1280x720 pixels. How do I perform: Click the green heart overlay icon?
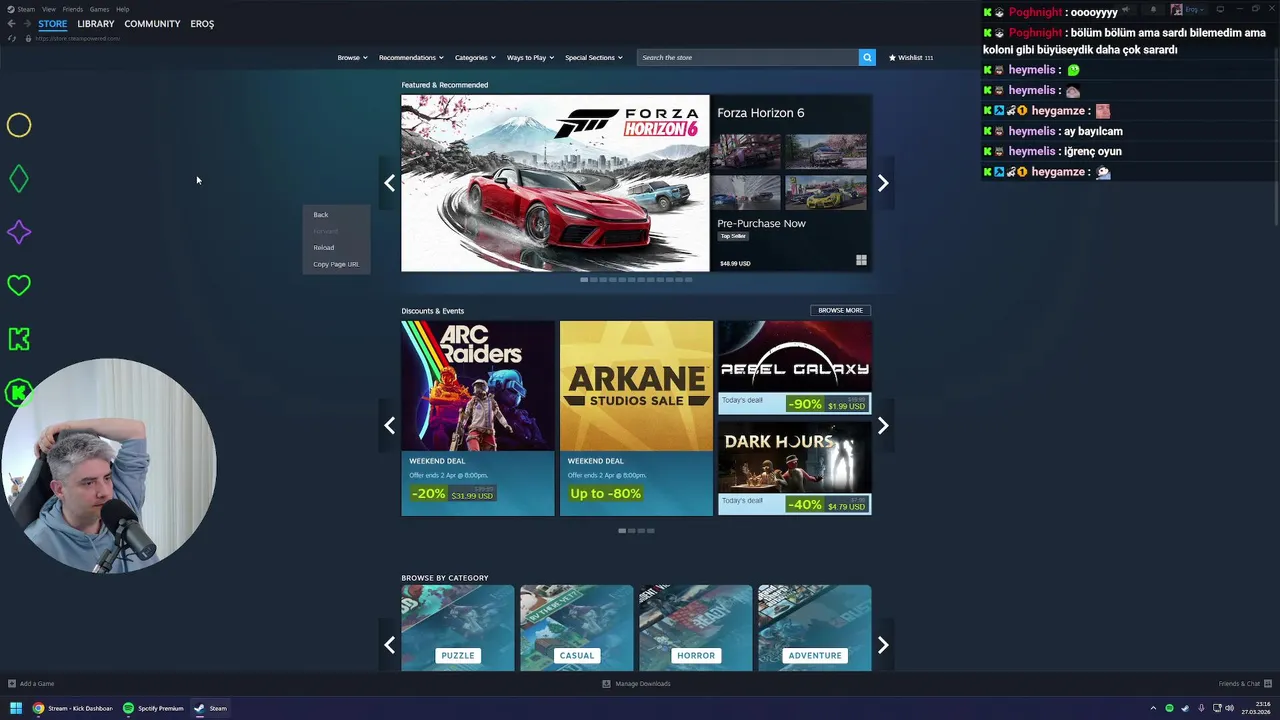click(19, 286)
